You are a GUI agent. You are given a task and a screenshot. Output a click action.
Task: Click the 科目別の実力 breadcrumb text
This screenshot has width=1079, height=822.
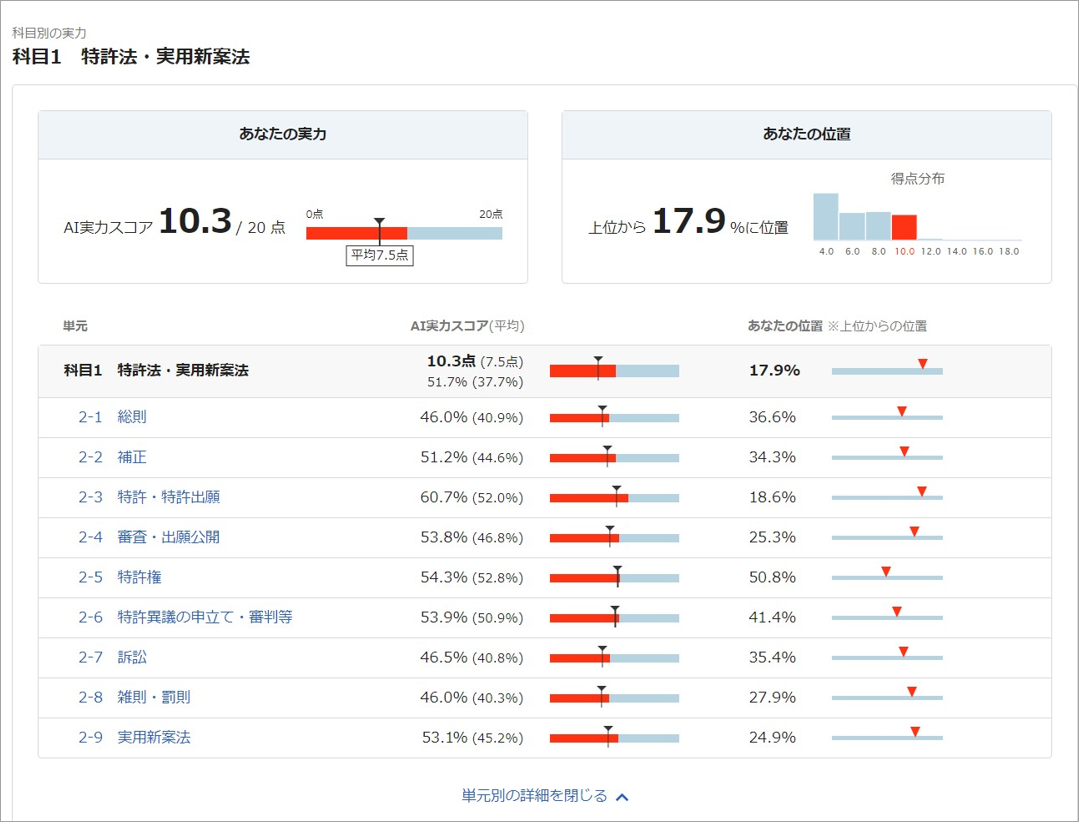click(x=49, y=33)
